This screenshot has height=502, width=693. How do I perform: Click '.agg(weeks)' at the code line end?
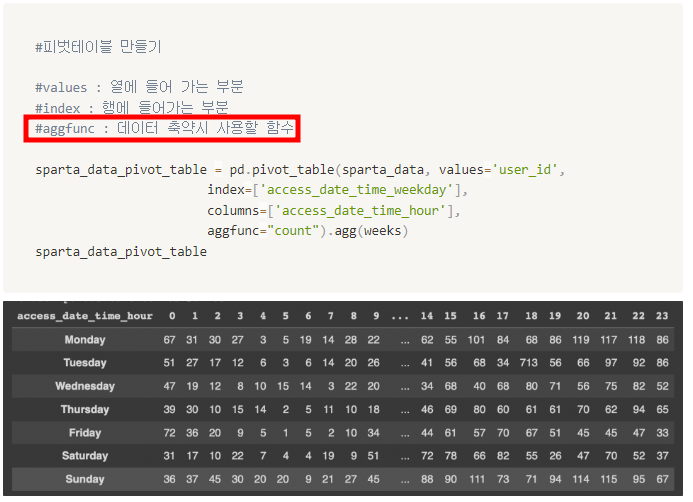coord(368,231)
